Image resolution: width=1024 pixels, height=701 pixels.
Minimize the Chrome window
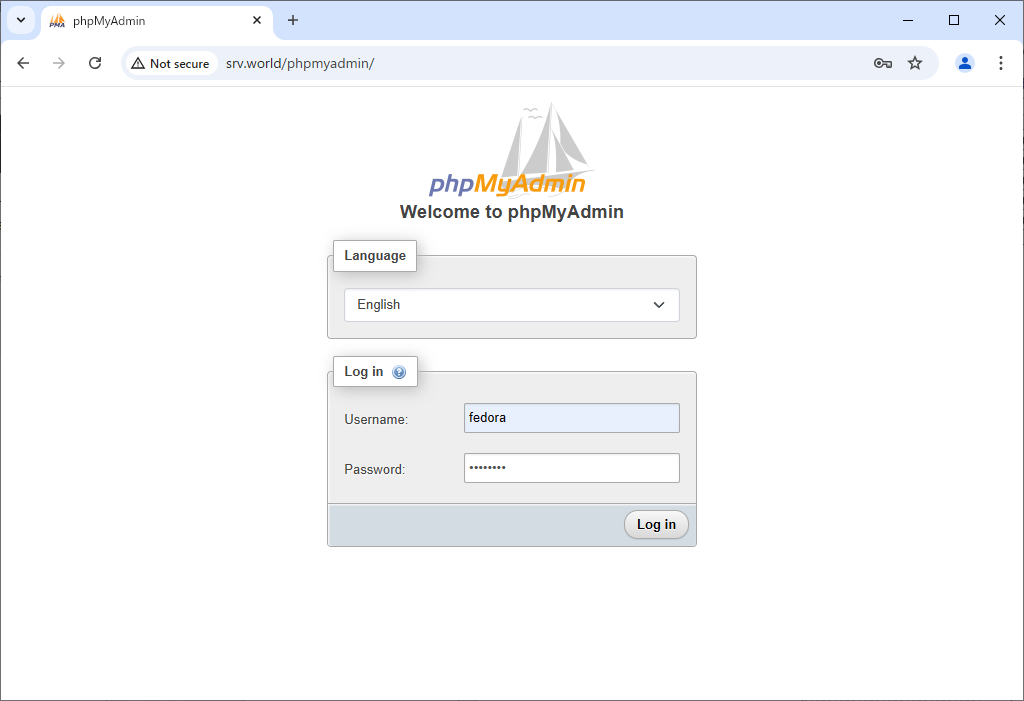click(908, 20)
